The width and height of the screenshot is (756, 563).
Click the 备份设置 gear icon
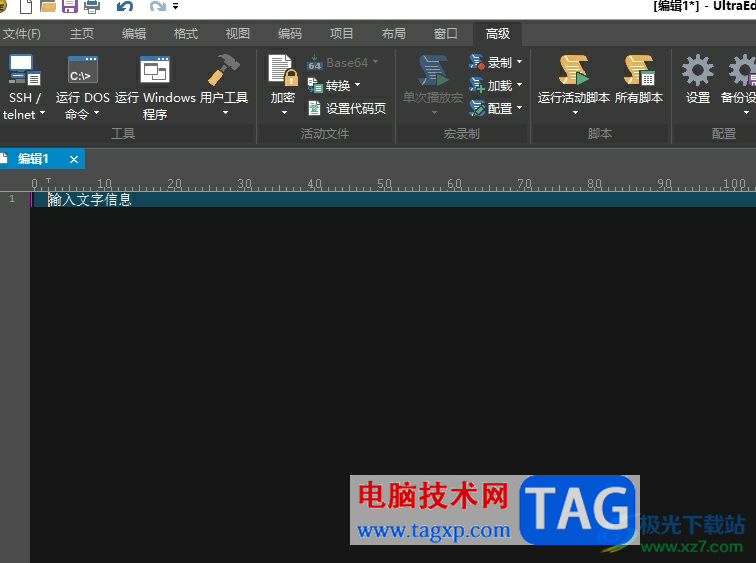742,70
